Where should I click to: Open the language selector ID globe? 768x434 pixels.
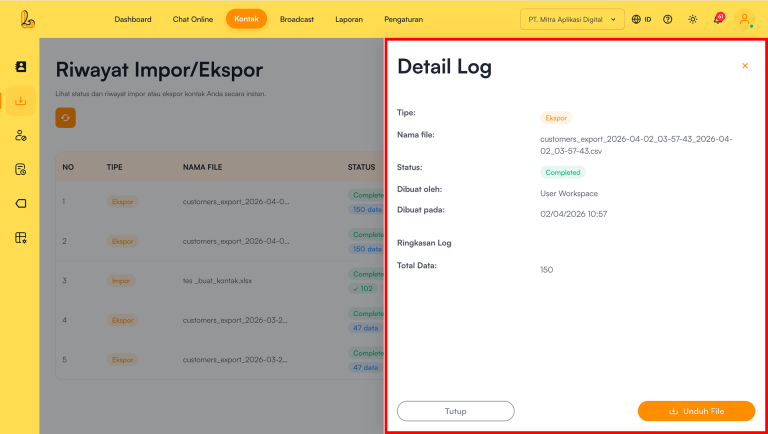[641, 19]
